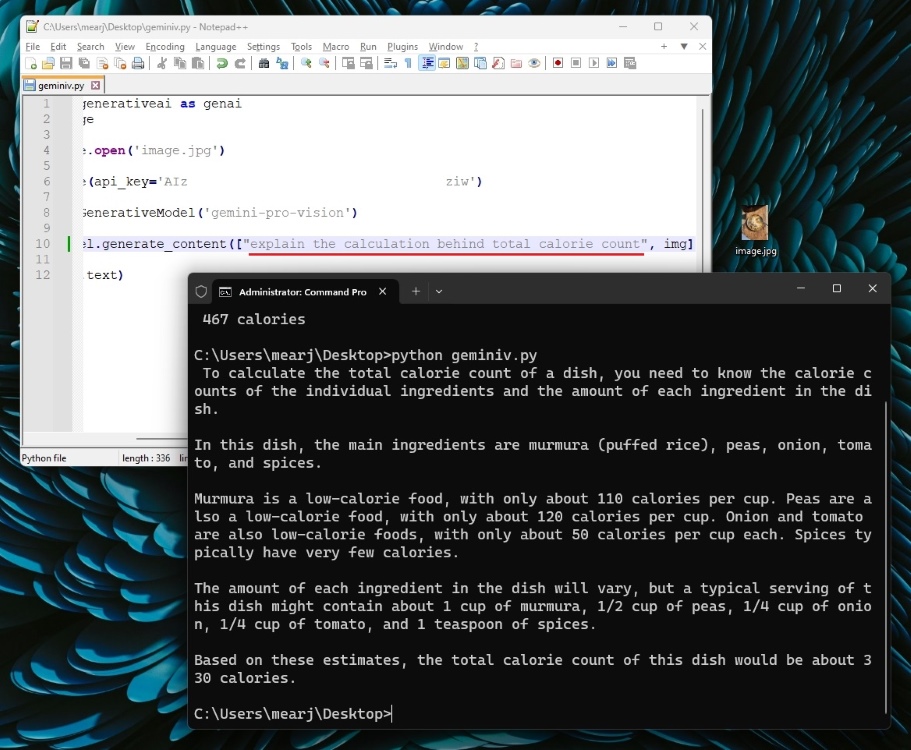Open Find with the binoculars icon

point(264,63)
